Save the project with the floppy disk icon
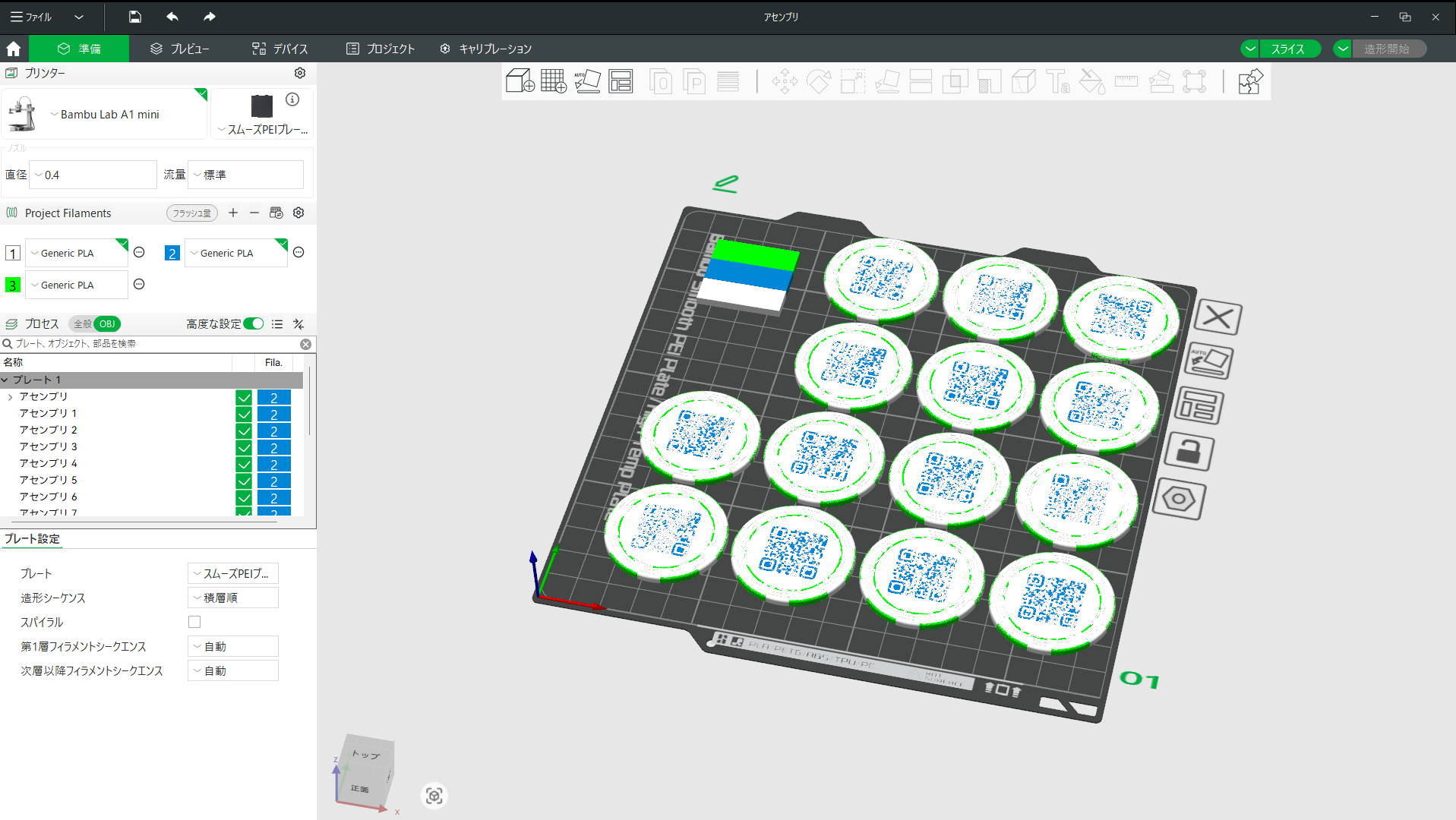The width and height of the screenshot is (1456, 820). coord(135,17)
